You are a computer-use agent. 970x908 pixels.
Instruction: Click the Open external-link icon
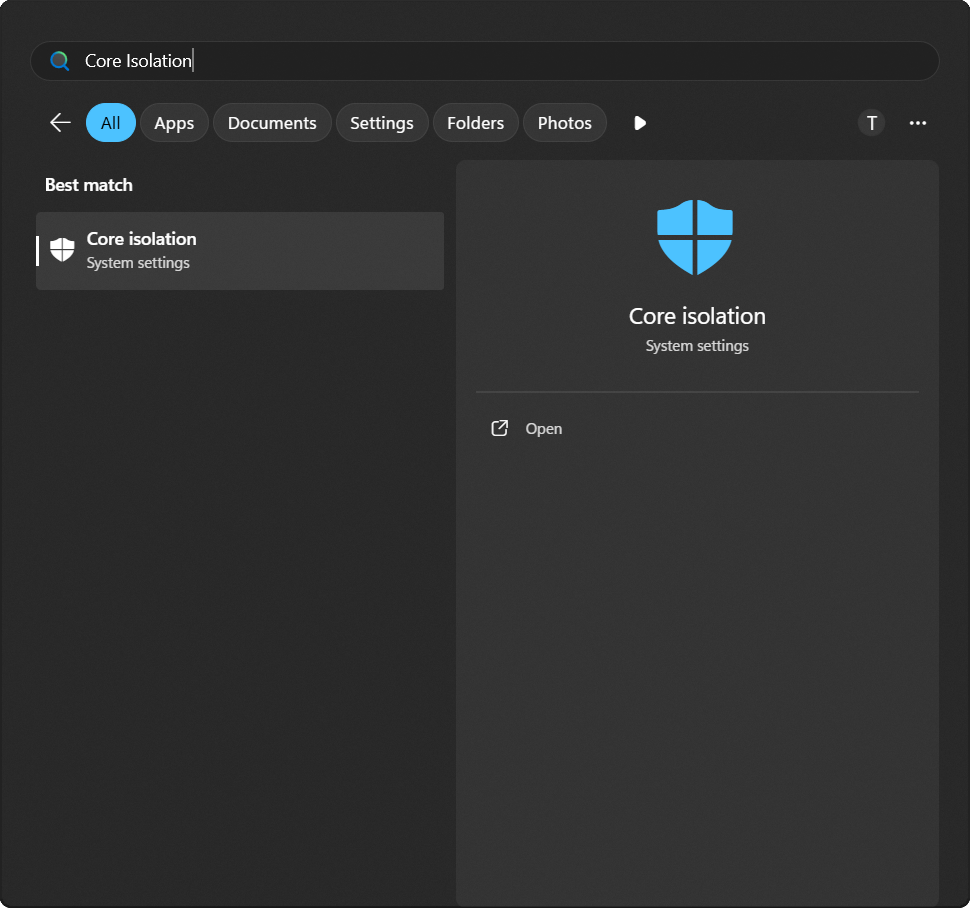pos(499,427)
